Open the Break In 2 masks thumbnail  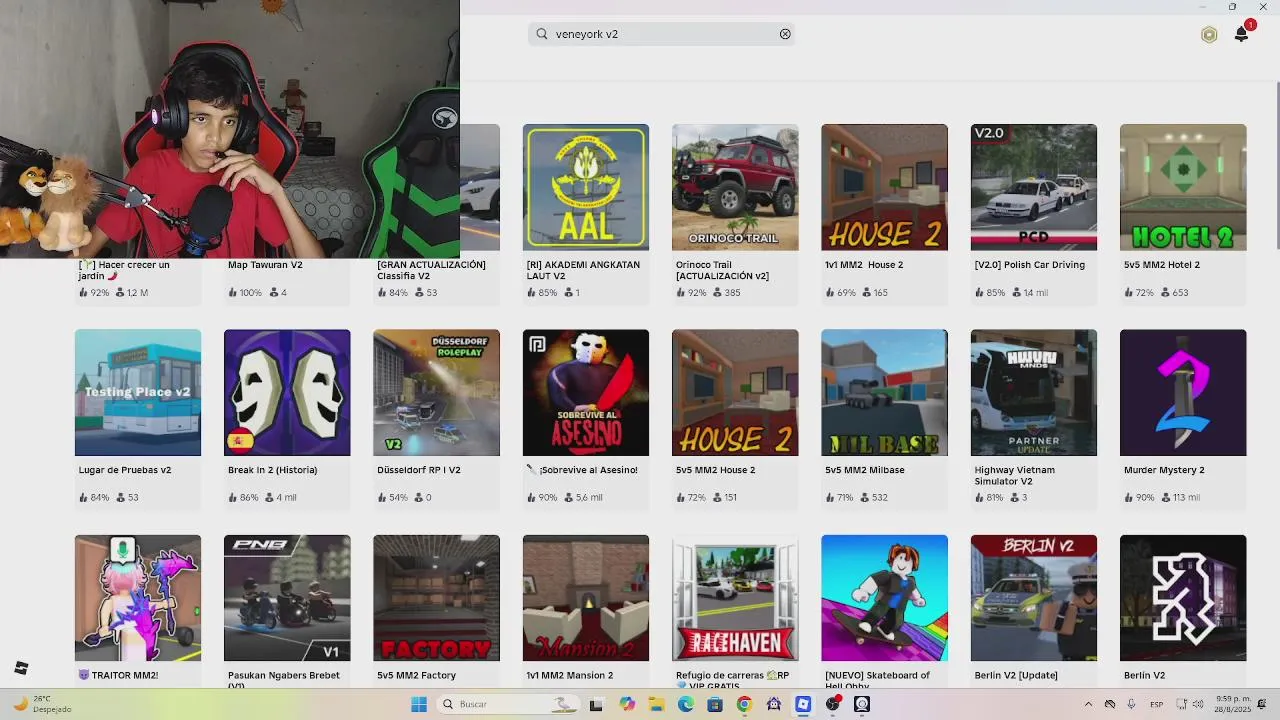click(287, 392)
